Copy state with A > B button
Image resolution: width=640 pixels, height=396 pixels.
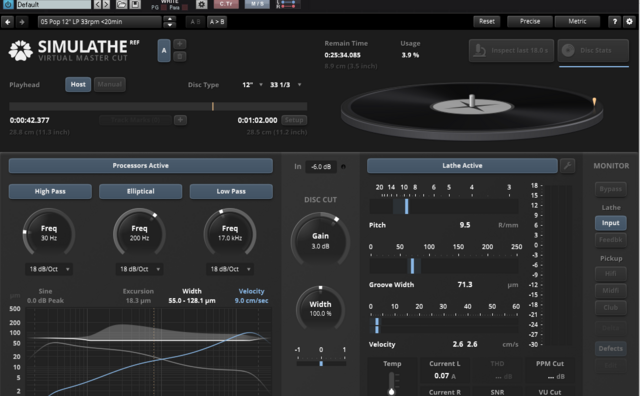click(217, 22)
